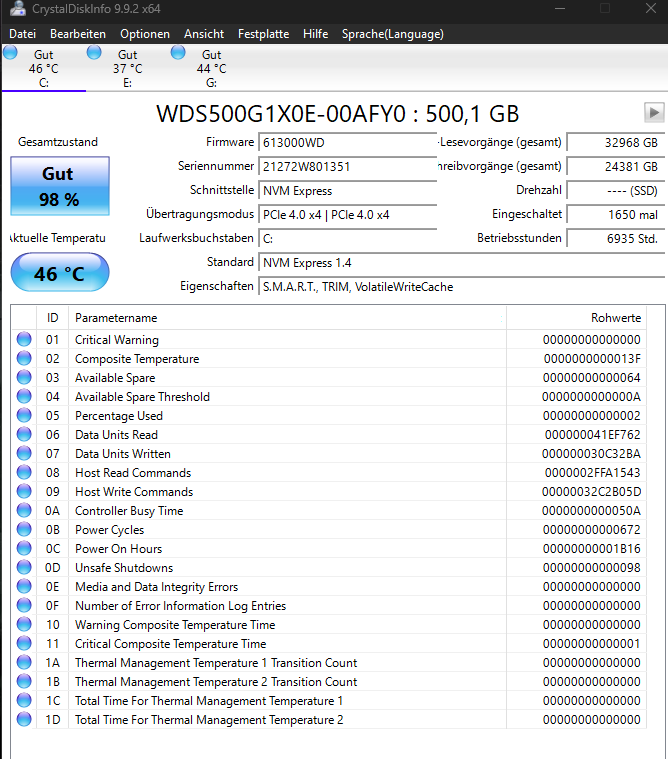The width and height of the screenshot is (668, 759).
Task: Click status orb for Data Units Read
Action: click(x=24, y=434)
